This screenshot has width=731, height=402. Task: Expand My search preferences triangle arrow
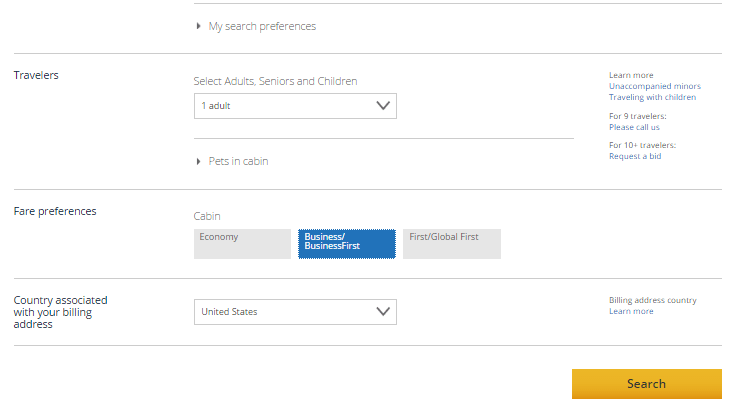[x=199, y=26]
